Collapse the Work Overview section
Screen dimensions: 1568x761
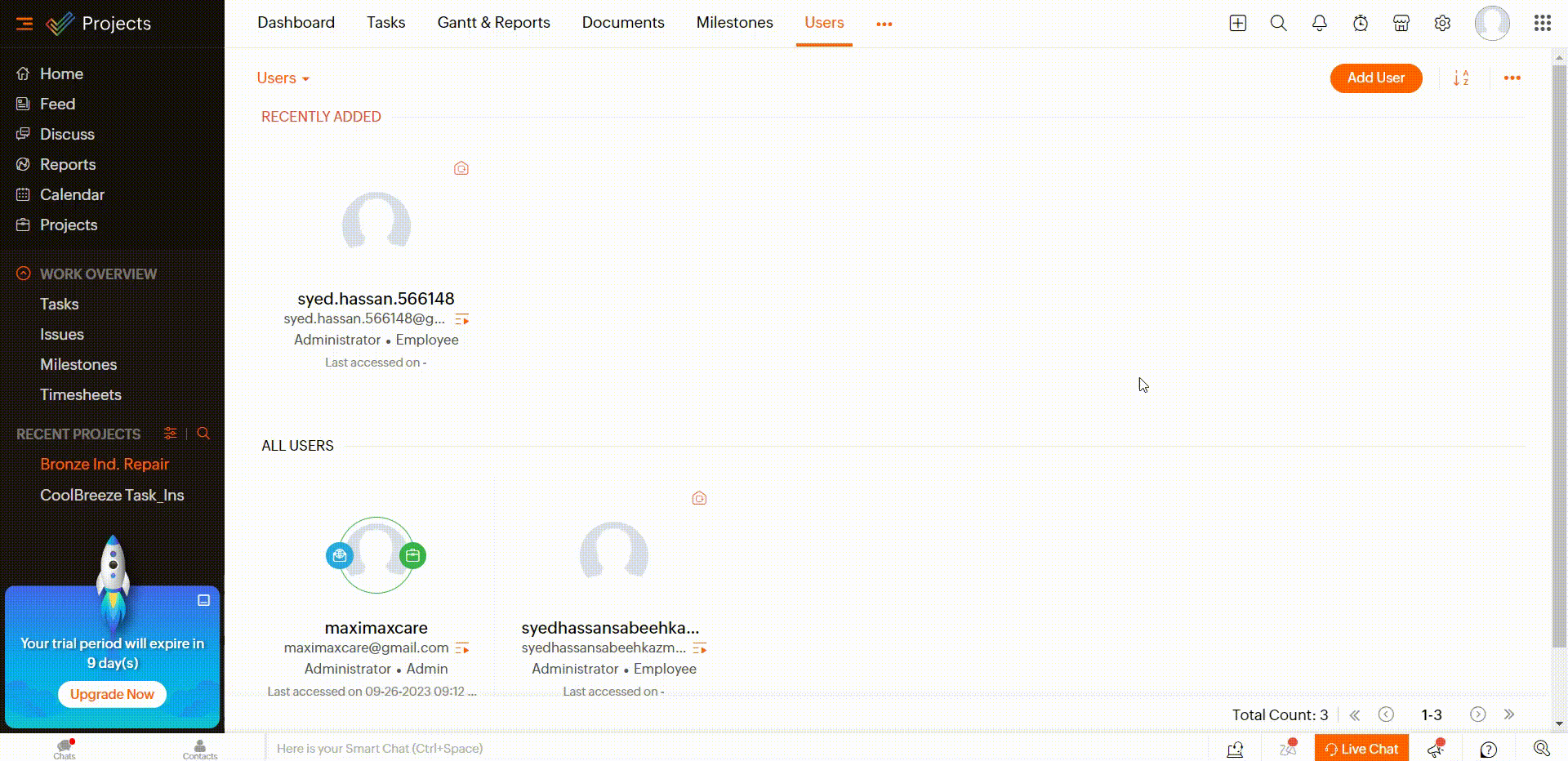coord(24,274)
